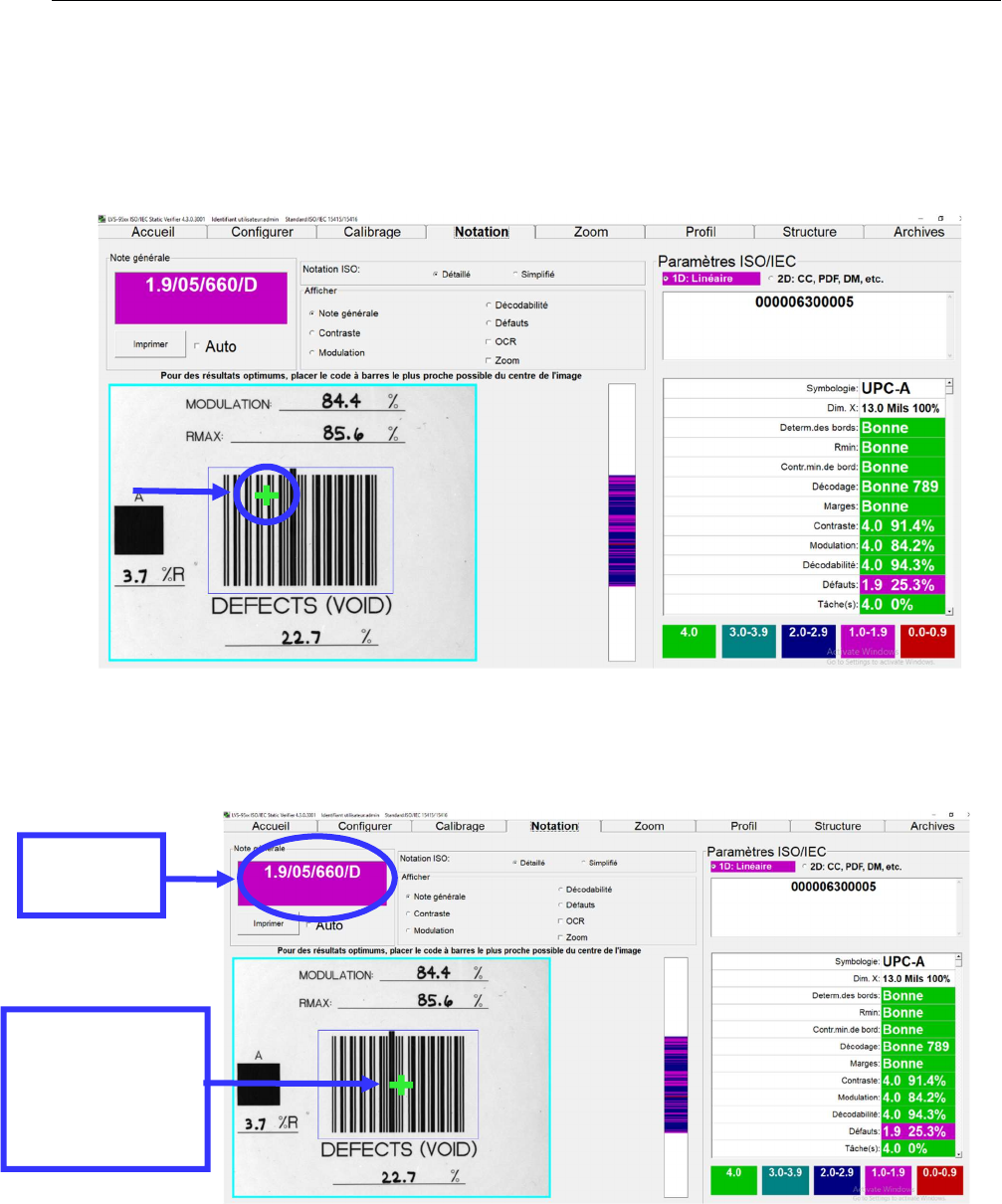The height and width of the screenshot is (1204, 1002).
Task: Tick the OCR checkbox in lower screenshot
Action: click(571, 920)
